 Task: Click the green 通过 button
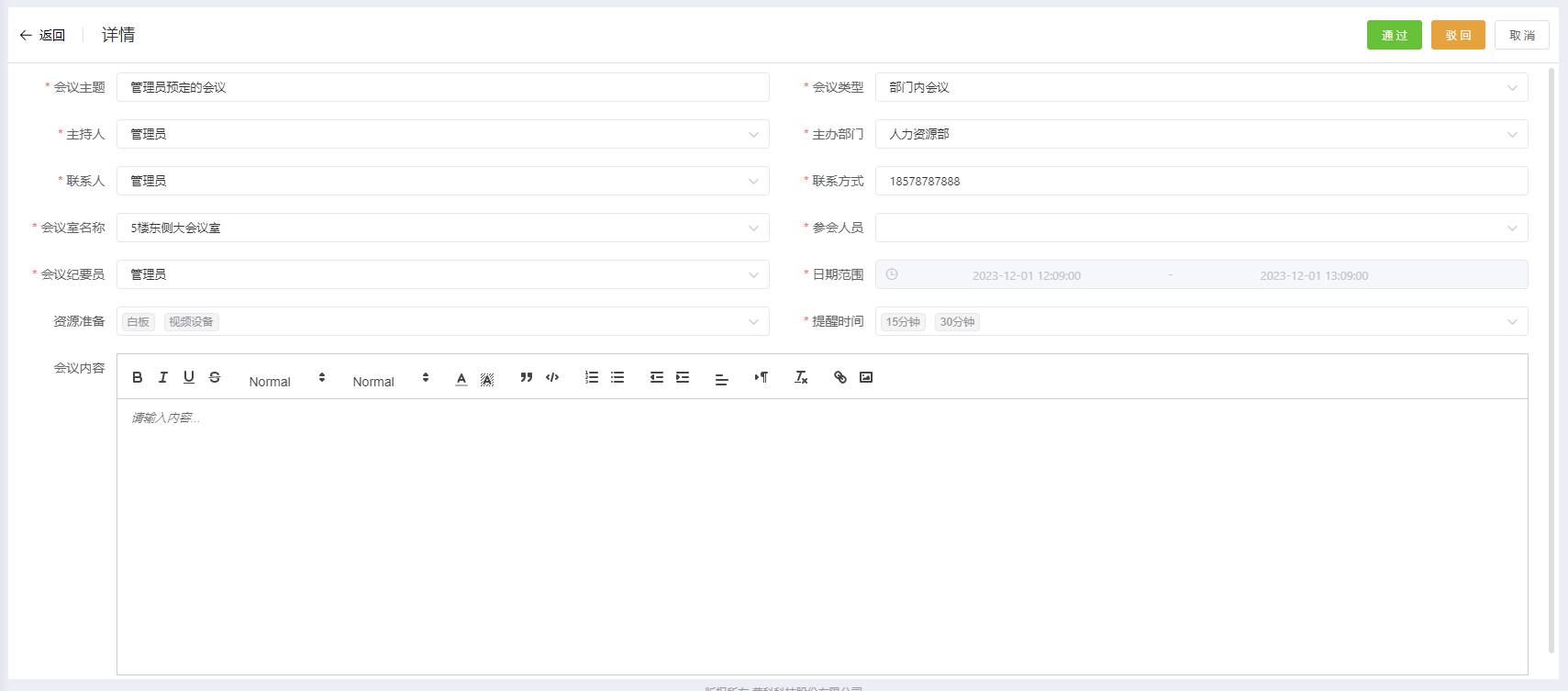(1394, 35)
